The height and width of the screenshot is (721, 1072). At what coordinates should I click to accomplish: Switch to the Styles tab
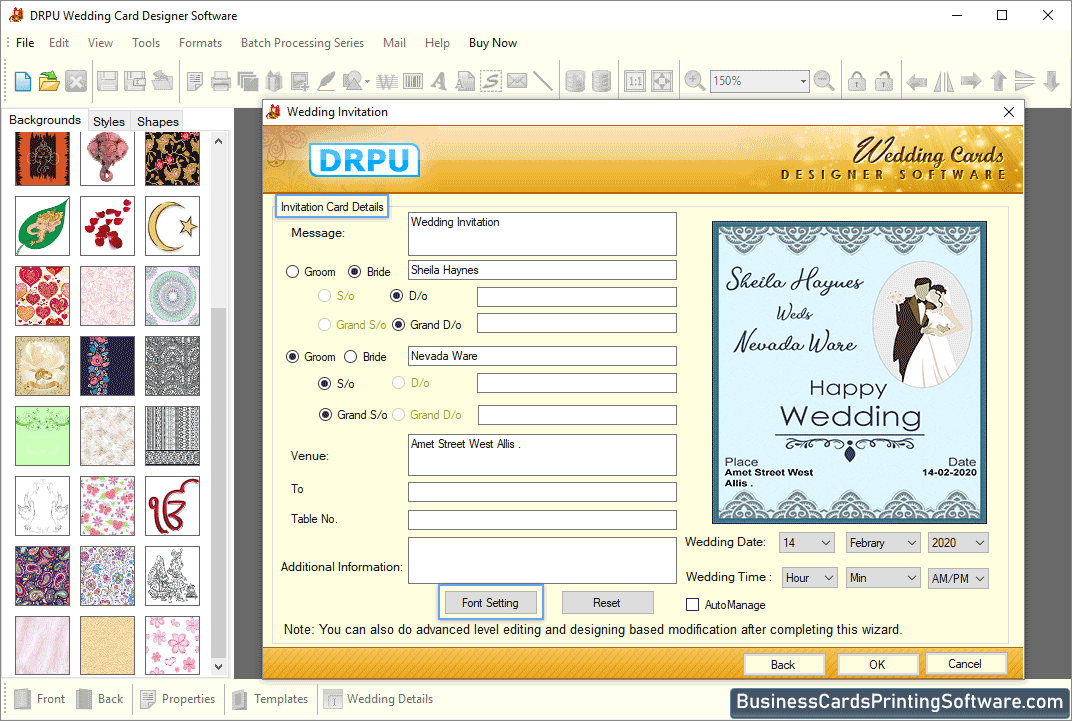point(109,121)
